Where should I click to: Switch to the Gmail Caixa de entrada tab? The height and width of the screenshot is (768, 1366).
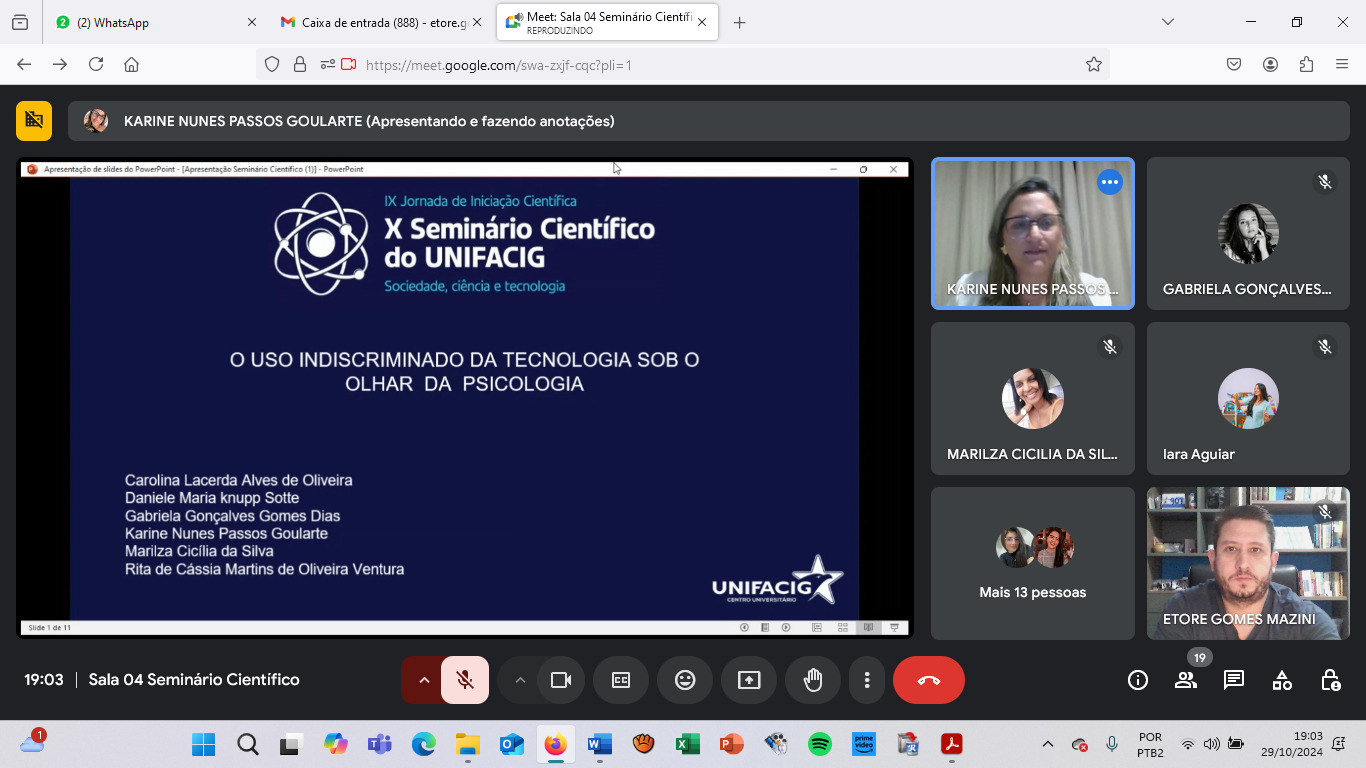click(x=380, y=23)
